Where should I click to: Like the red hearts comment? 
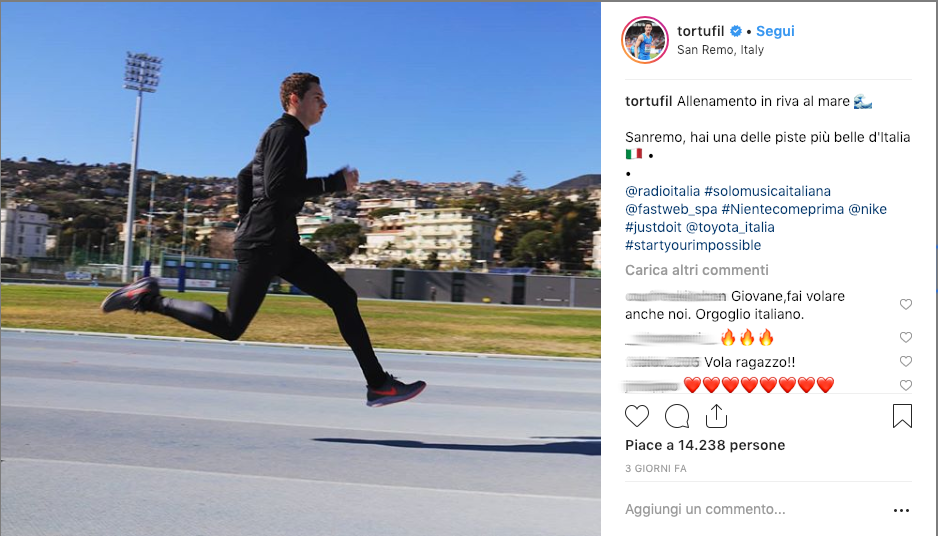[x=906, y=385]
